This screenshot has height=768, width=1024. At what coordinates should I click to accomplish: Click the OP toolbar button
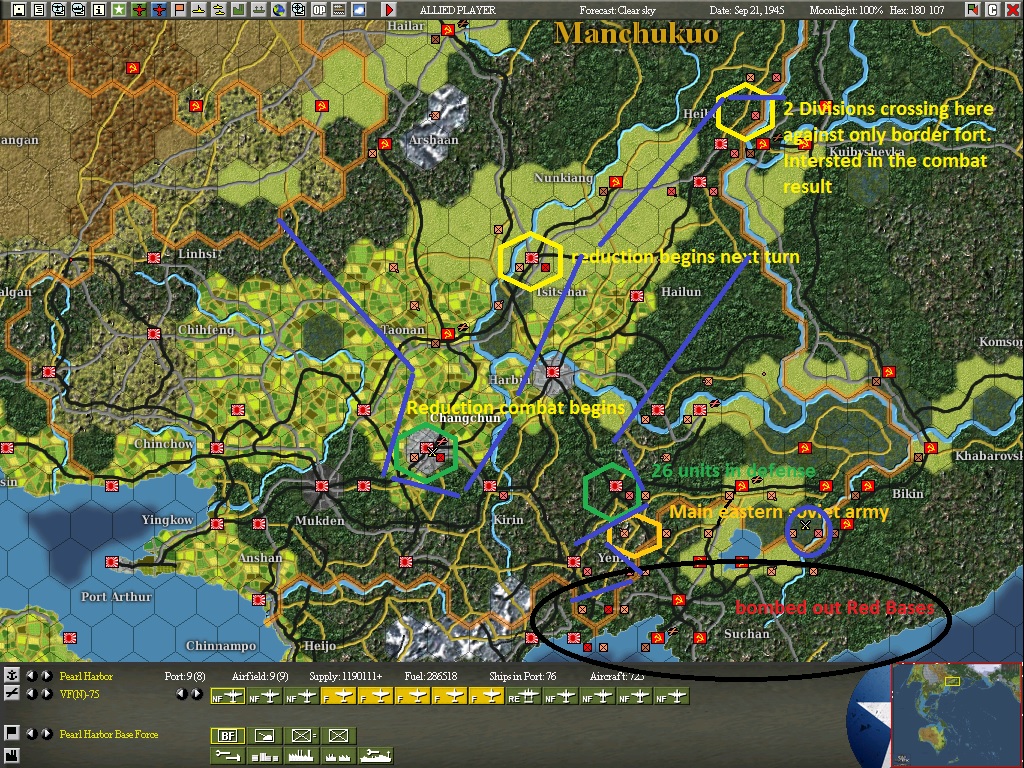[319, 10]
